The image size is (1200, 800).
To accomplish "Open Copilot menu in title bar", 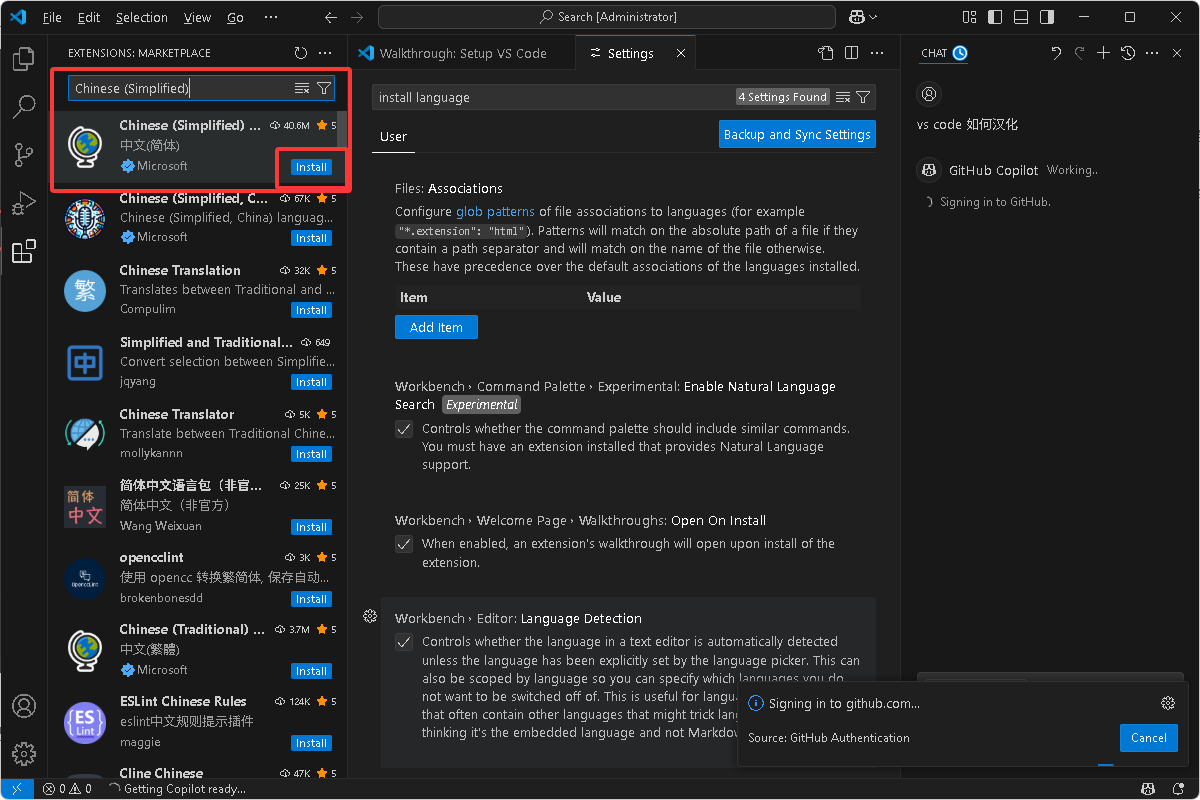I will coord(863,17).
